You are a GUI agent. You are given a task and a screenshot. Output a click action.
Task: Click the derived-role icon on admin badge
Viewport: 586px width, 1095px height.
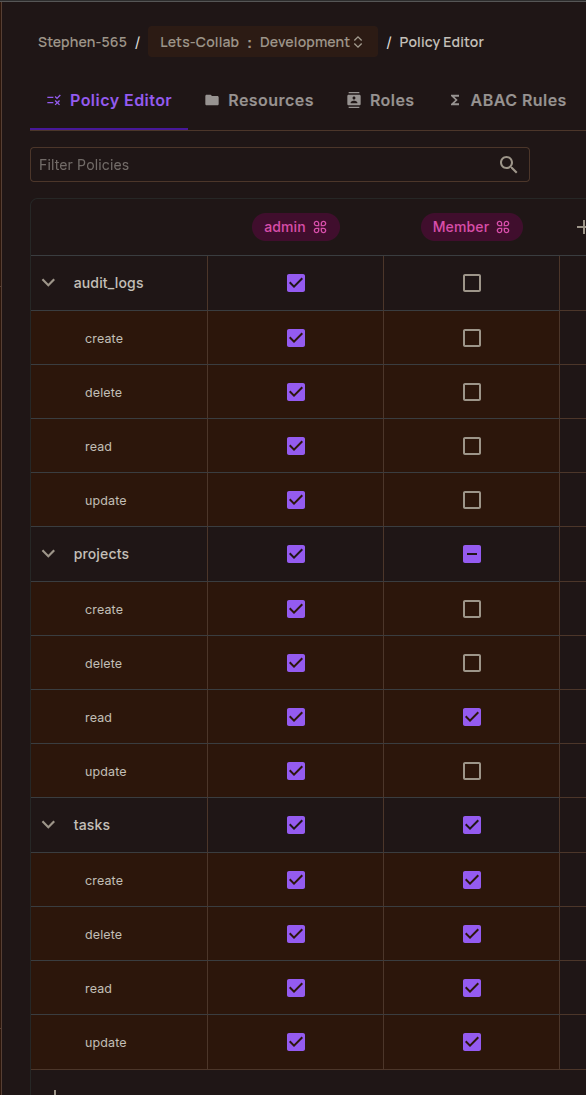tap(320, 227)
